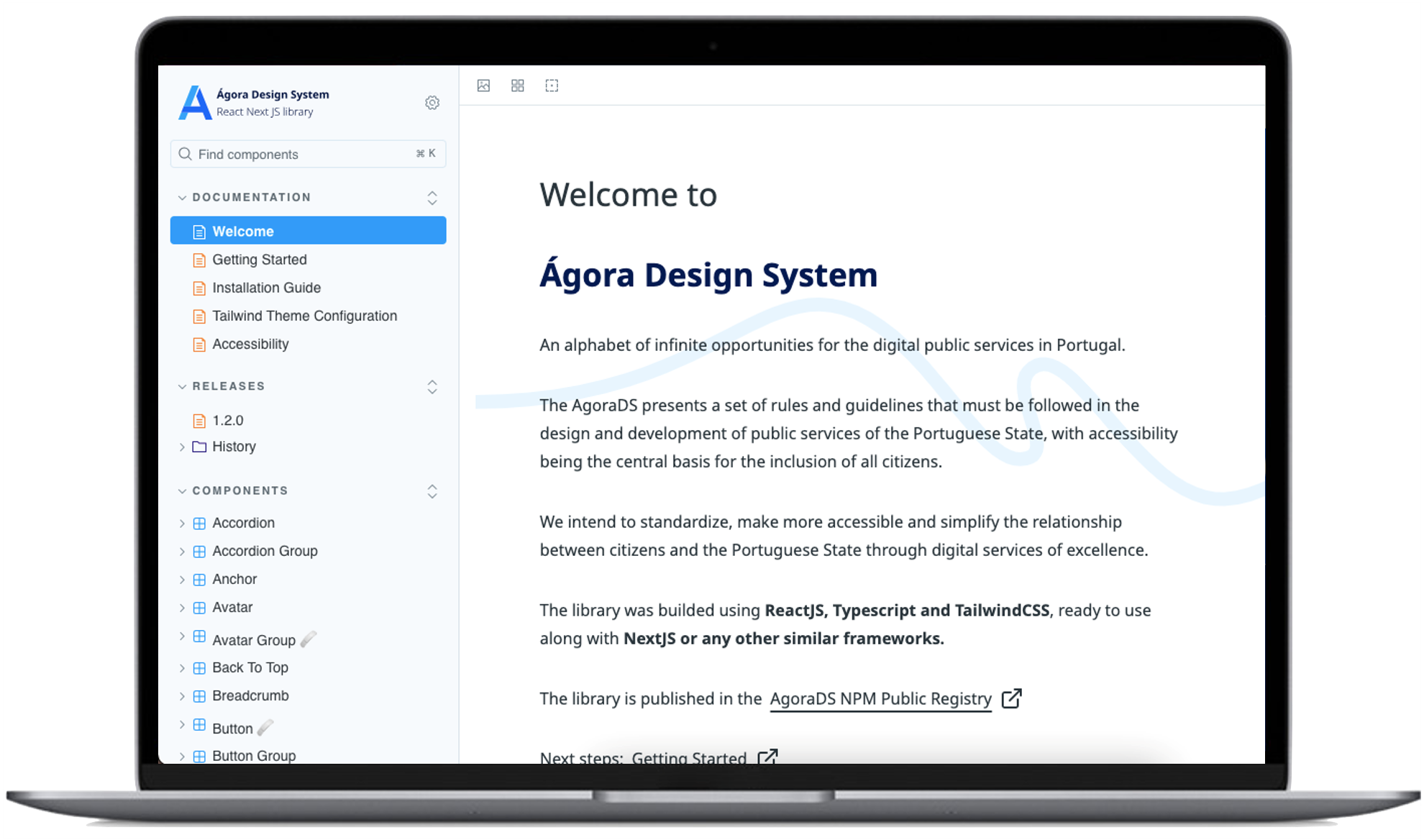Select the Welcome document

308,231
